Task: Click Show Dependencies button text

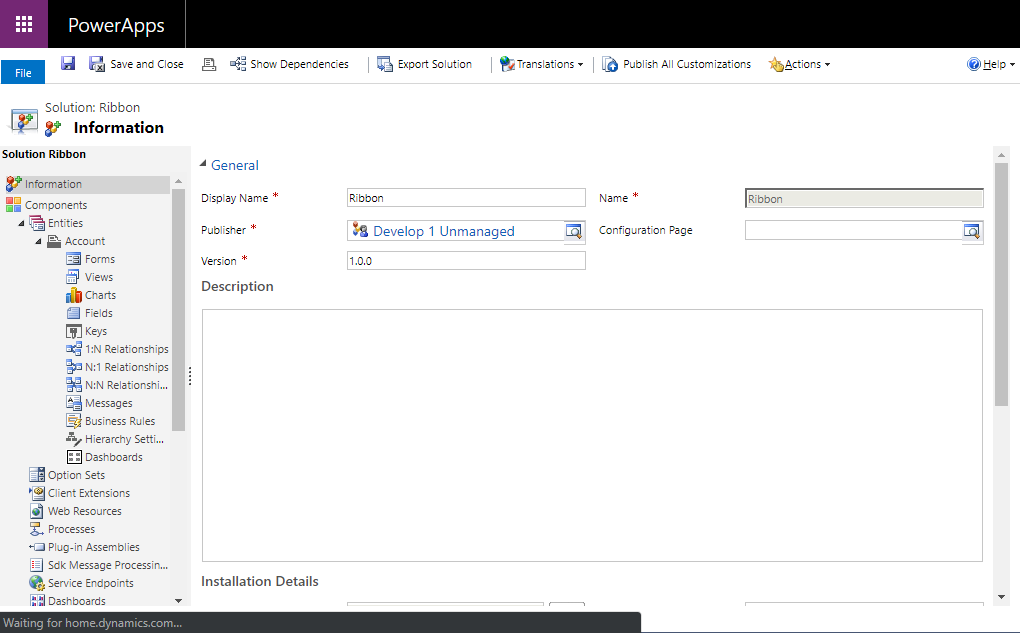Action: pos(299,64)
